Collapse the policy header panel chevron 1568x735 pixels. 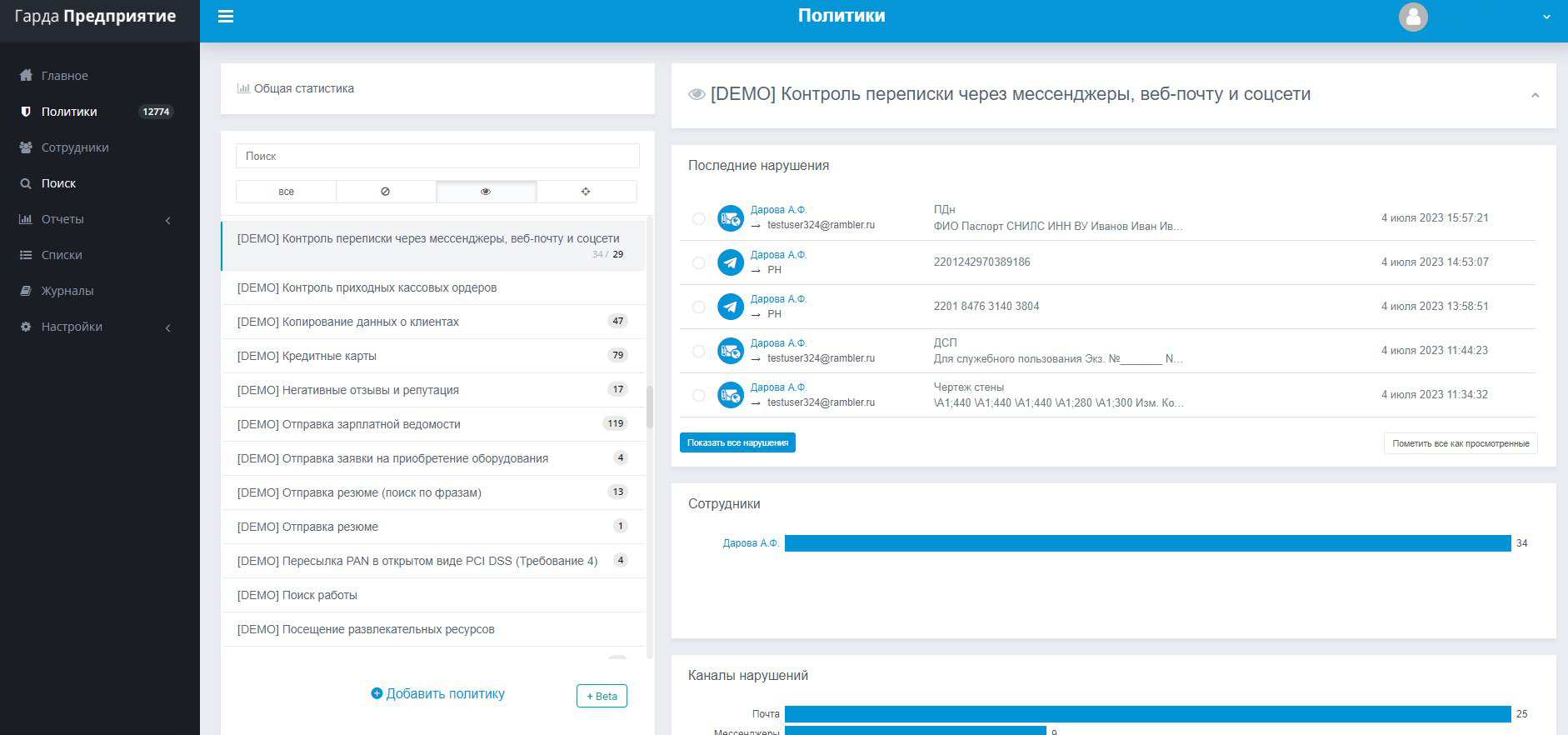[1535, 95]
